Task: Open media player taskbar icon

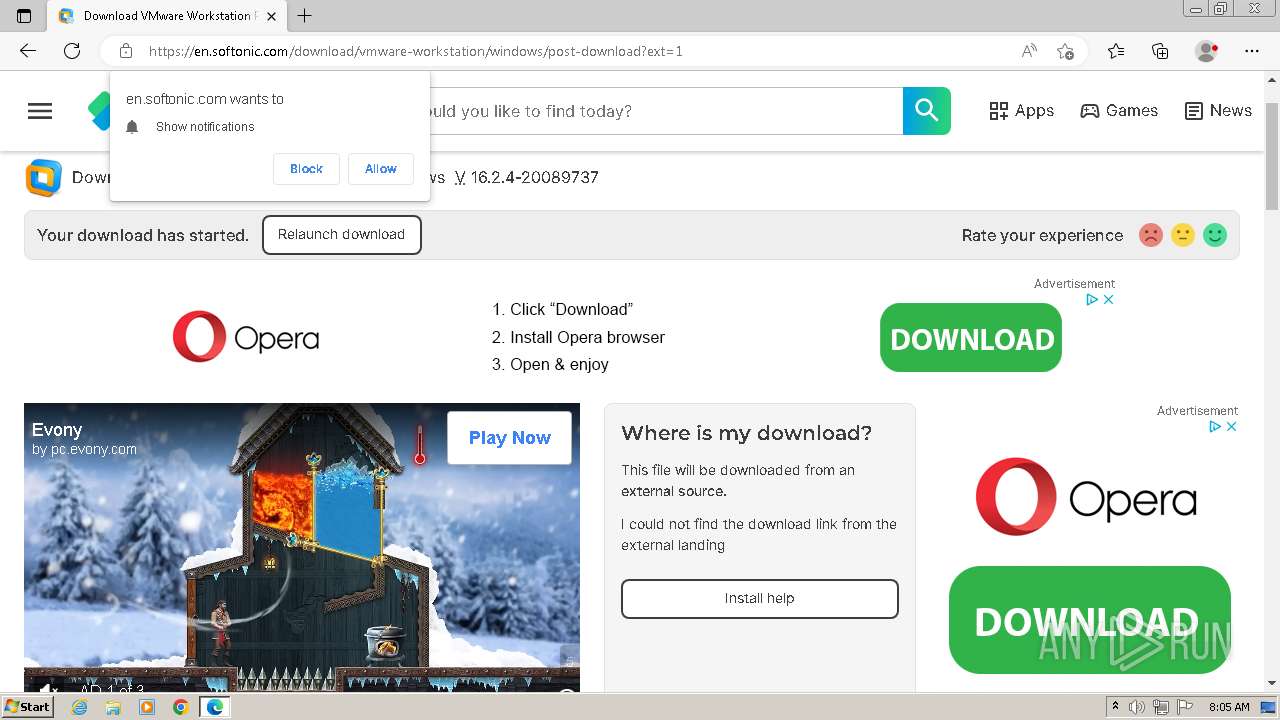Action: point(147,707)
